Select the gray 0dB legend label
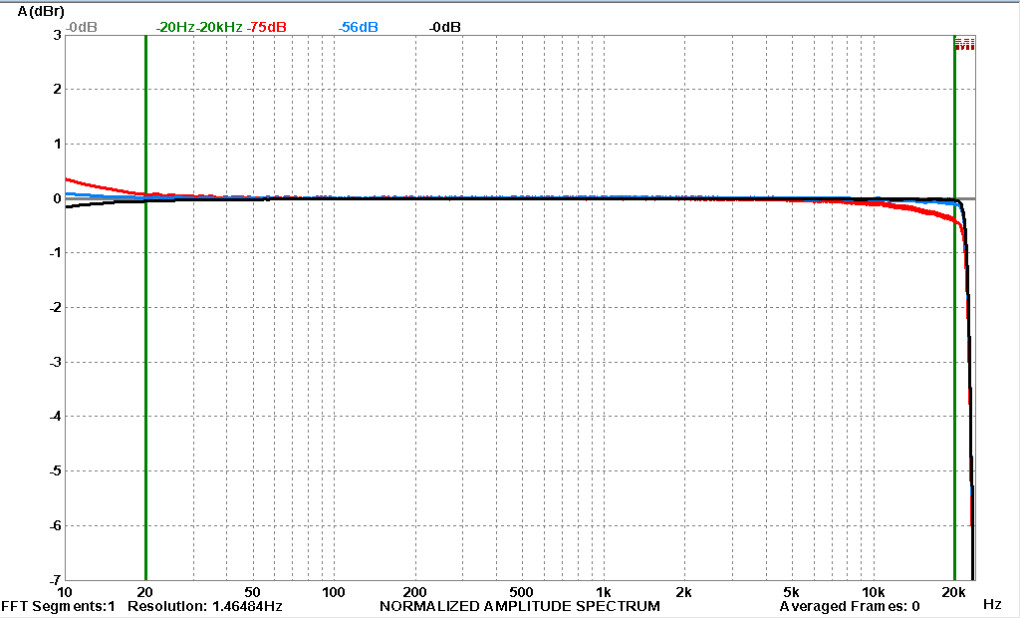1020x618 pixels. [x=81, y=27]
